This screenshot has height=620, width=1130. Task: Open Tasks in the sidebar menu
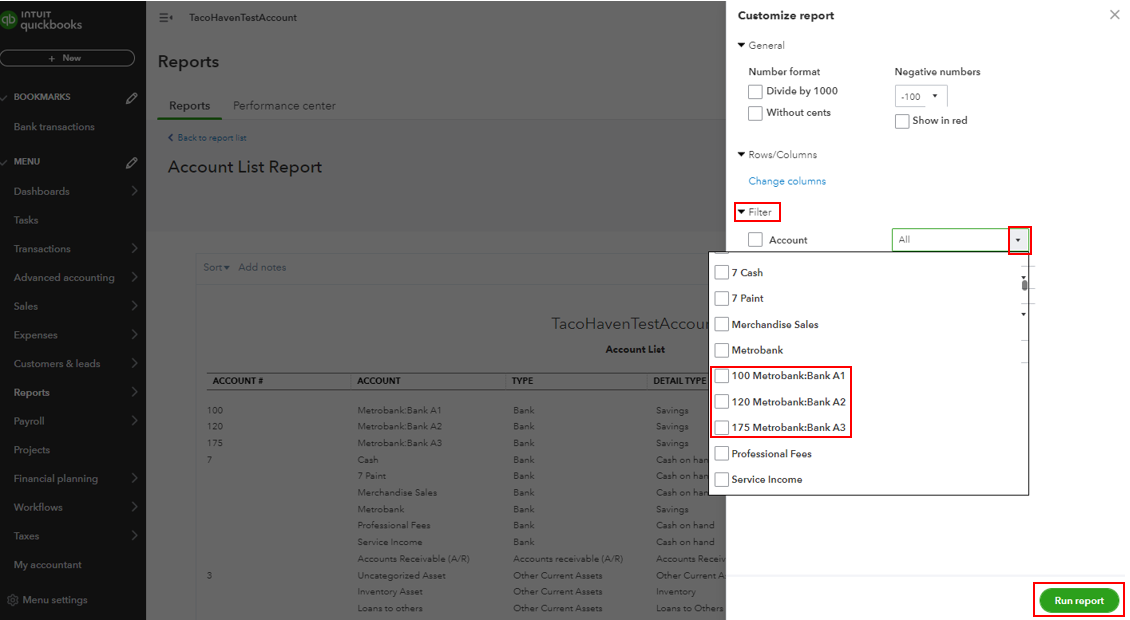26,220
